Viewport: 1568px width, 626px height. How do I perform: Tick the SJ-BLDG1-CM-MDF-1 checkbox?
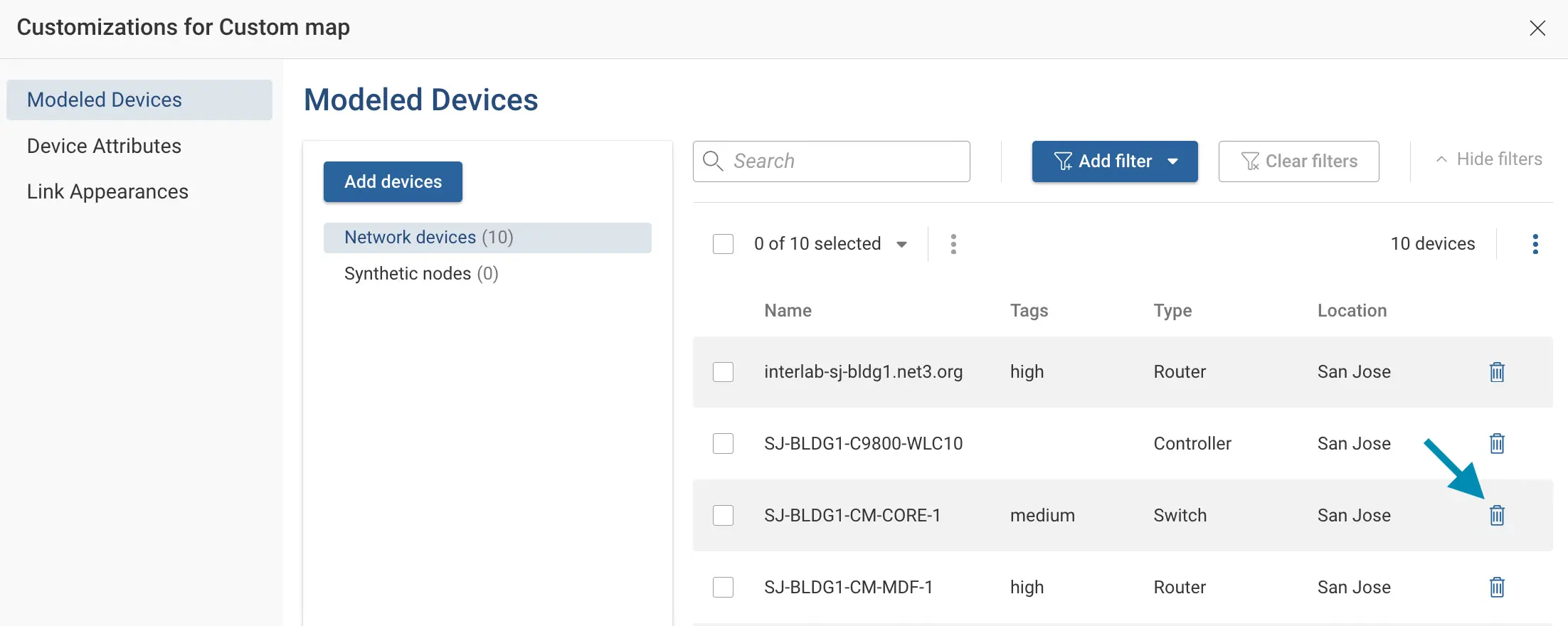[723, 588]
